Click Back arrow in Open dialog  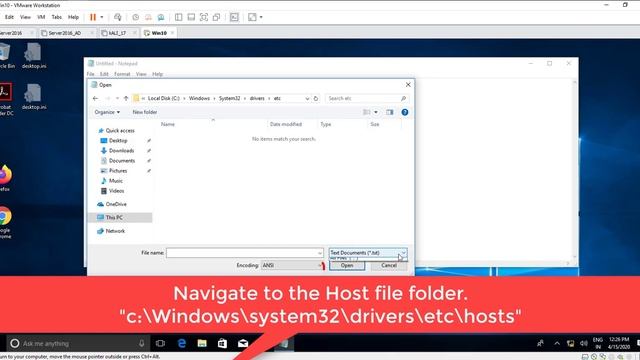pos(96,98)
